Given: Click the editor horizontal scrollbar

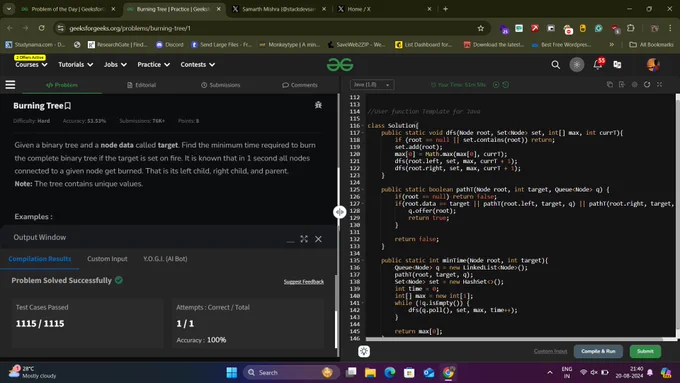Looking at the screenshot, I should pos(514,339).
